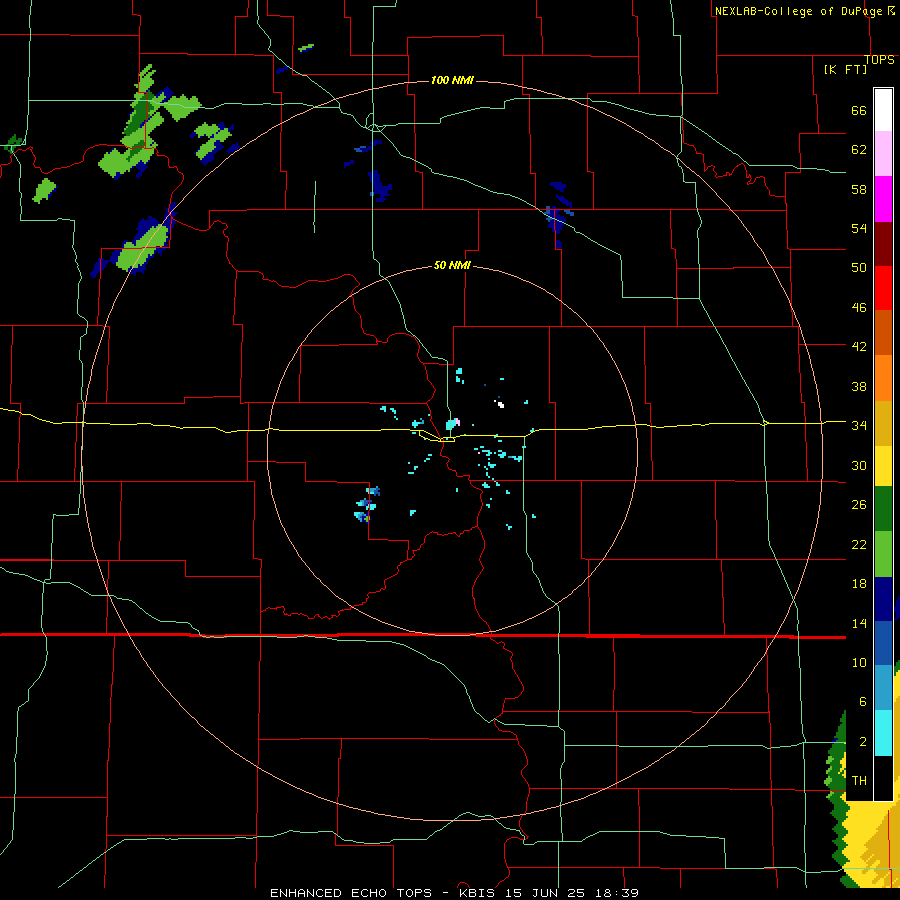The image size is (900, 900).
Task: Pick the '38' legend value
Action: click(859, 386)
